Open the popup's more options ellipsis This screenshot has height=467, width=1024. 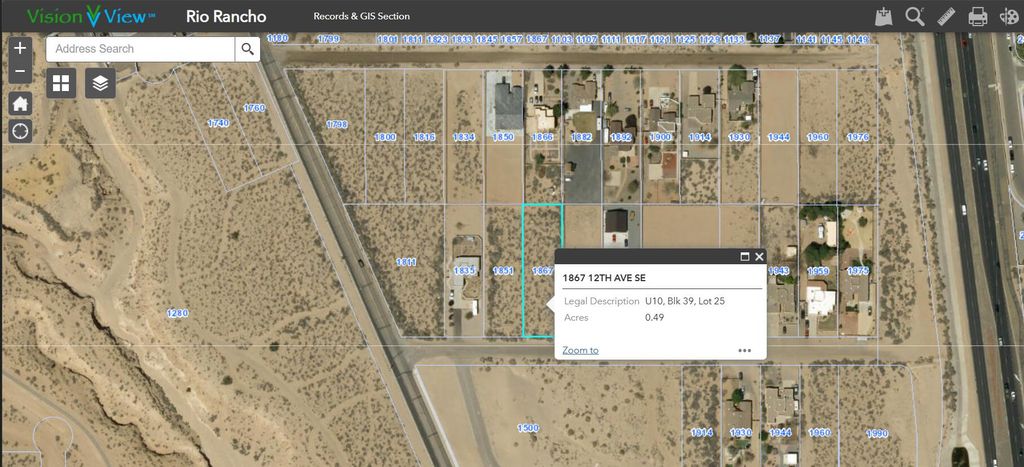click(744, 350)
